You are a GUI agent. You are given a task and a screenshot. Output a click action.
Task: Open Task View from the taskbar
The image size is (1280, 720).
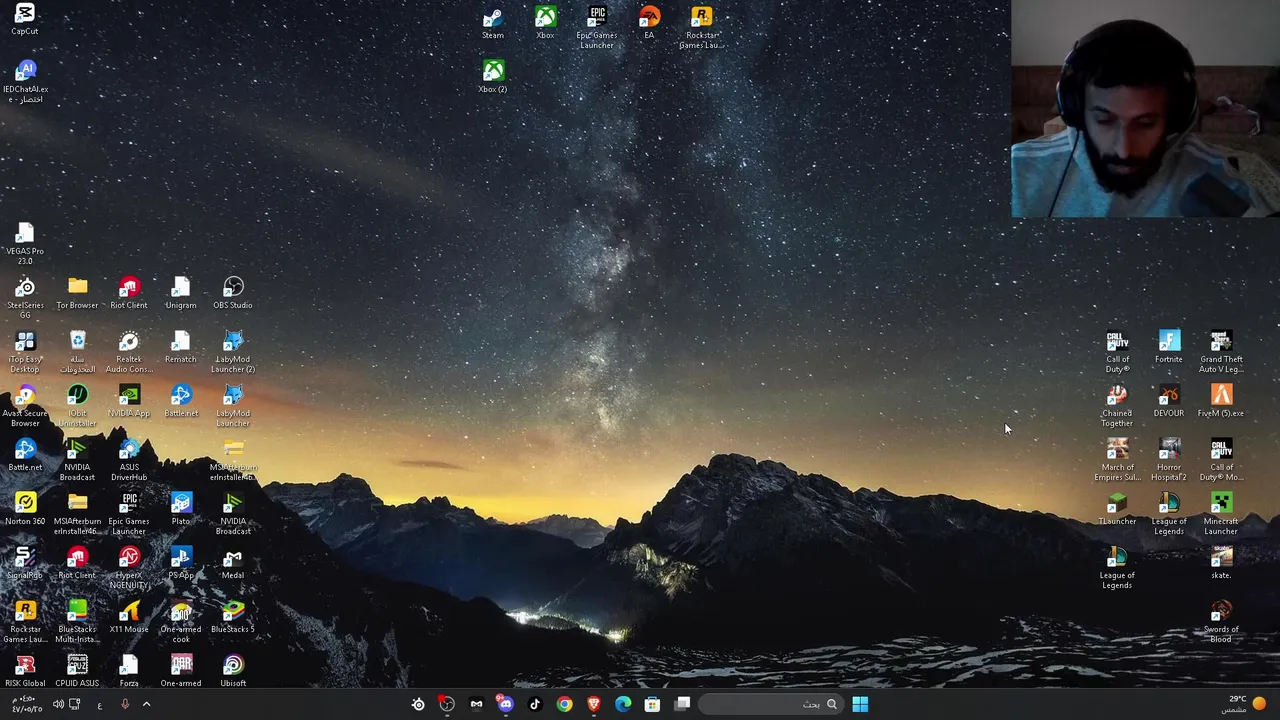pyautogui.click(x=682, y=704)
